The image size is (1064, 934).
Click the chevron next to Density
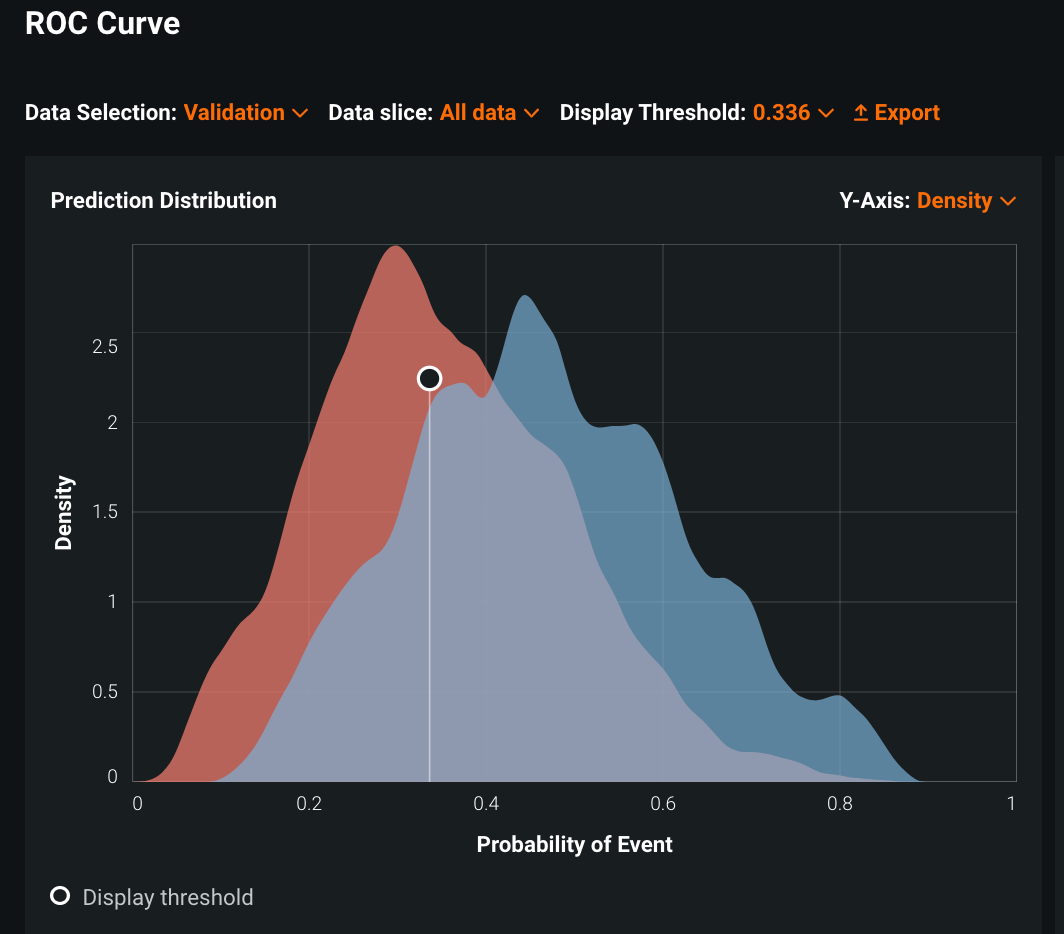pyautogui.click(x=1008, y=201)
